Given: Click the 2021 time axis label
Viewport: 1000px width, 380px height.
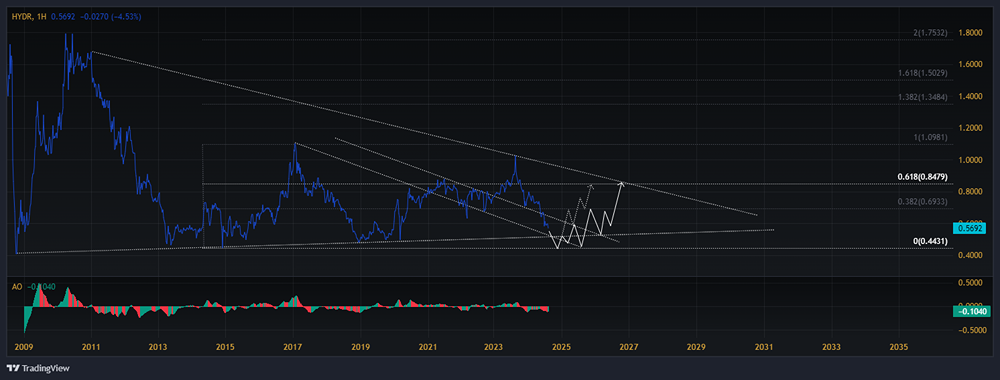Looking at the screenshot, I should [x=427, y=348].
